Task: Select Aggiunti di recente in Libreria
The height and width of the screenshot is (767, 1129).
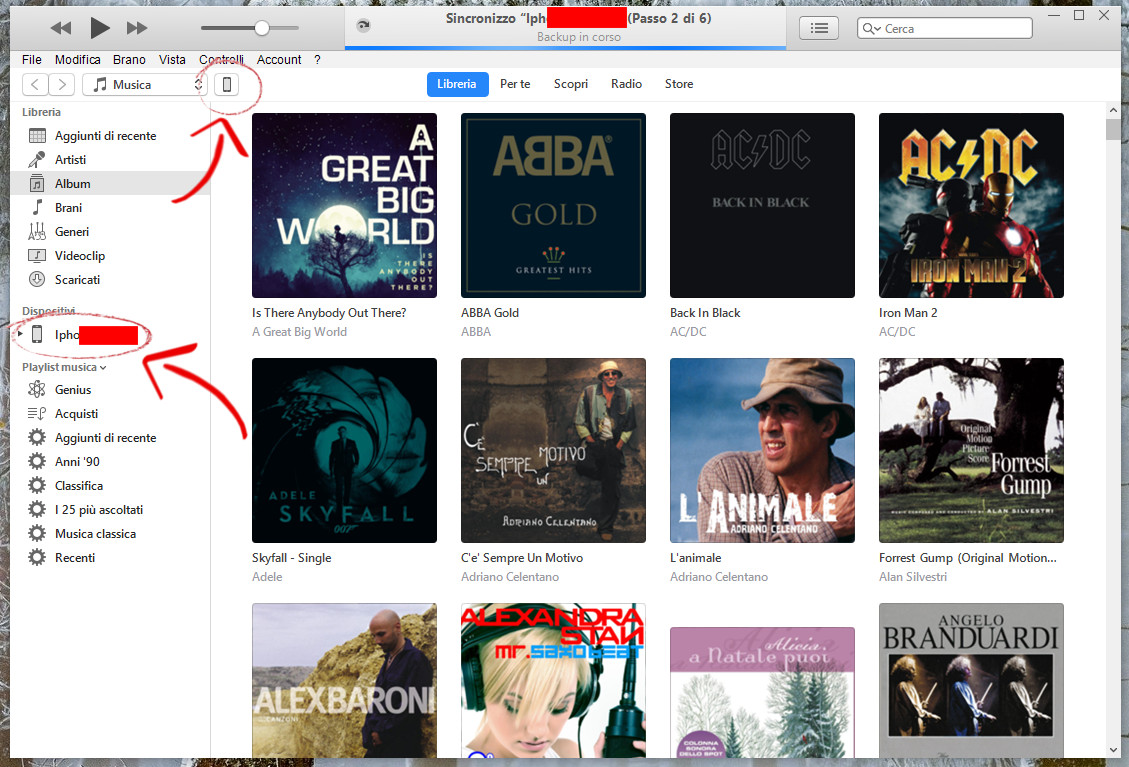Action: [110, 135]
